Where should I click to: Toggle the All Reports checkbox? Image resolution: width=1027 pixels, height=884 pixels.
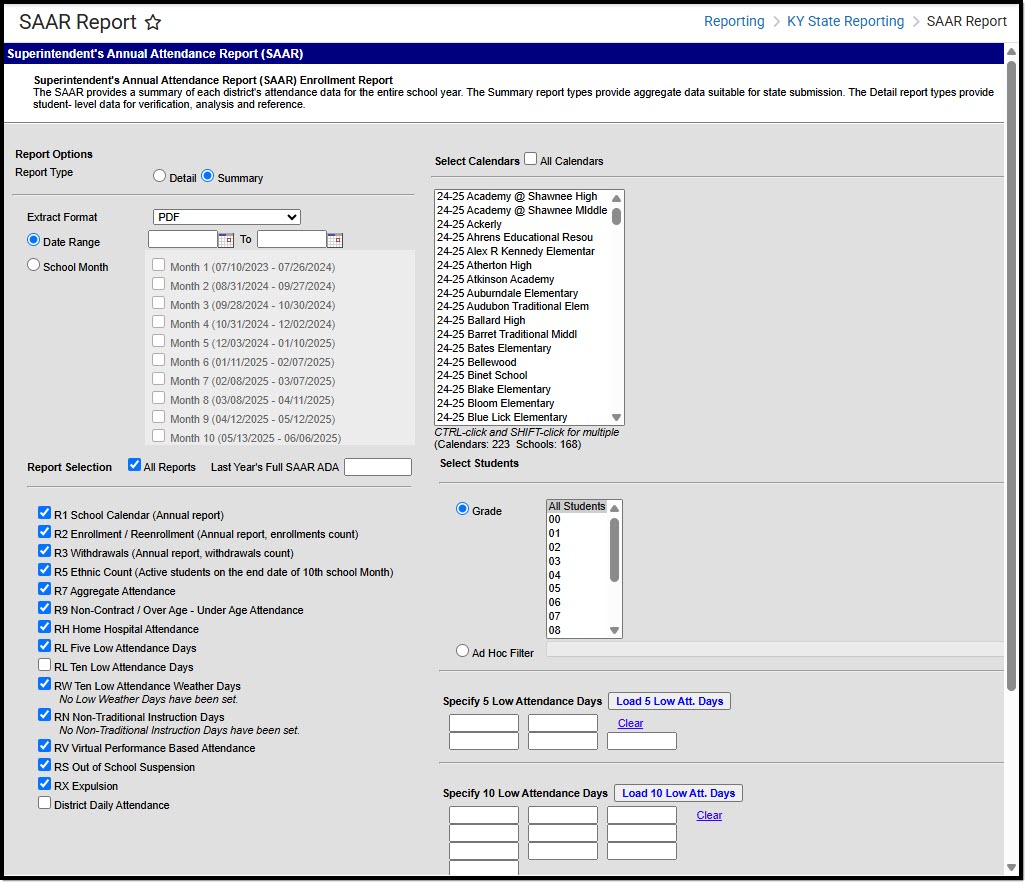[134, 465]
